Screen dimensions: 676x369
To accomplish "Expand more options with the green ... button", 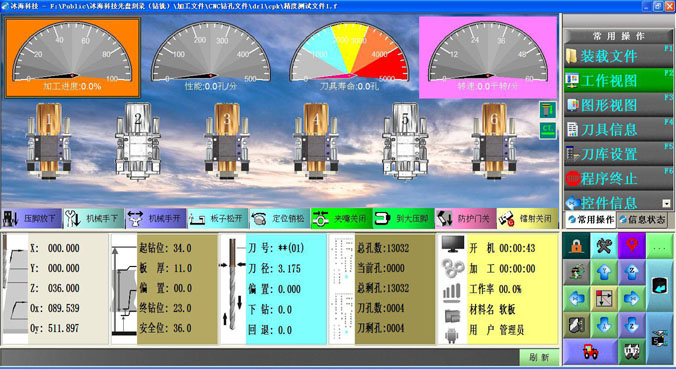I will click(660, 246).
